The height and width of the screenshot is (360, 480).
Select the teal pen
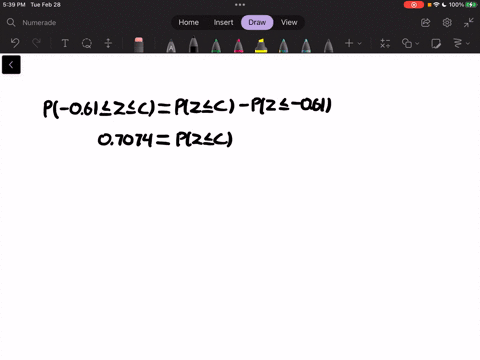tap(283, 46)
